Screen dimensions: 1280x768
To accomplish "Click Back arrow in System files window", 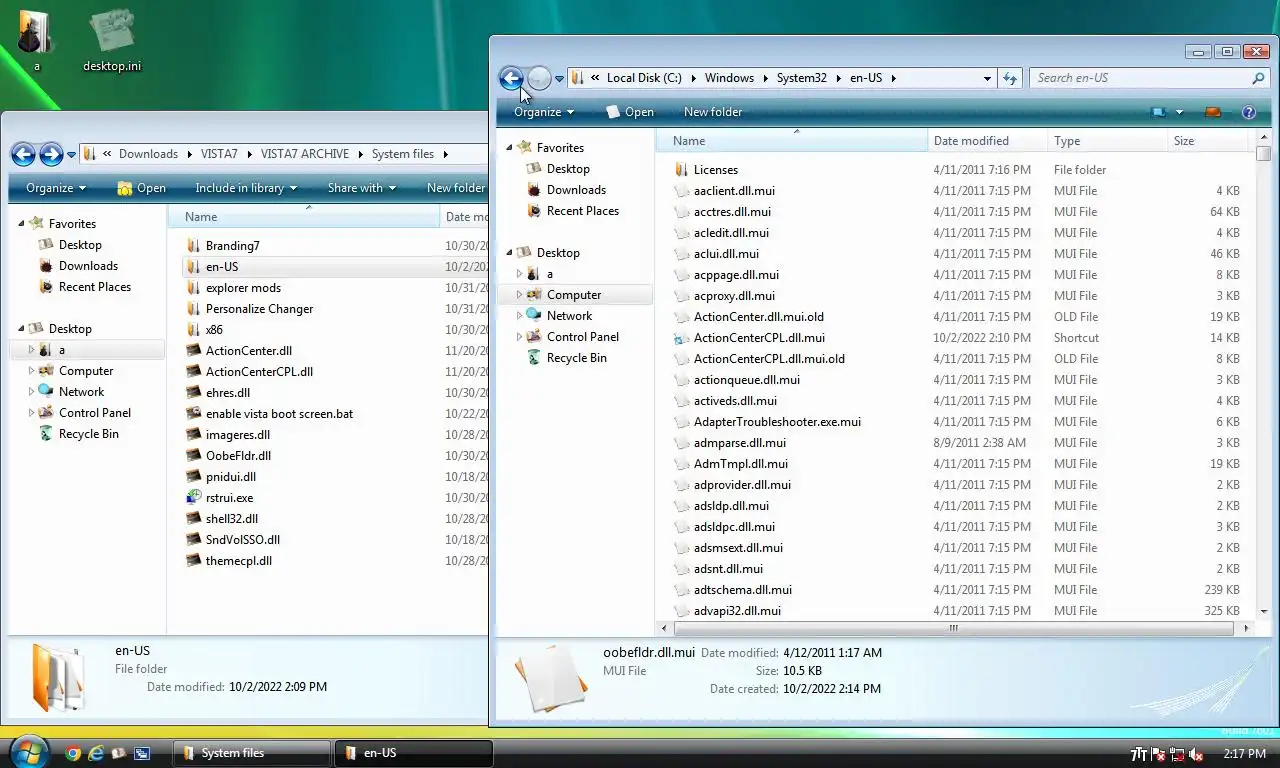I will click(x=23, y=154).
